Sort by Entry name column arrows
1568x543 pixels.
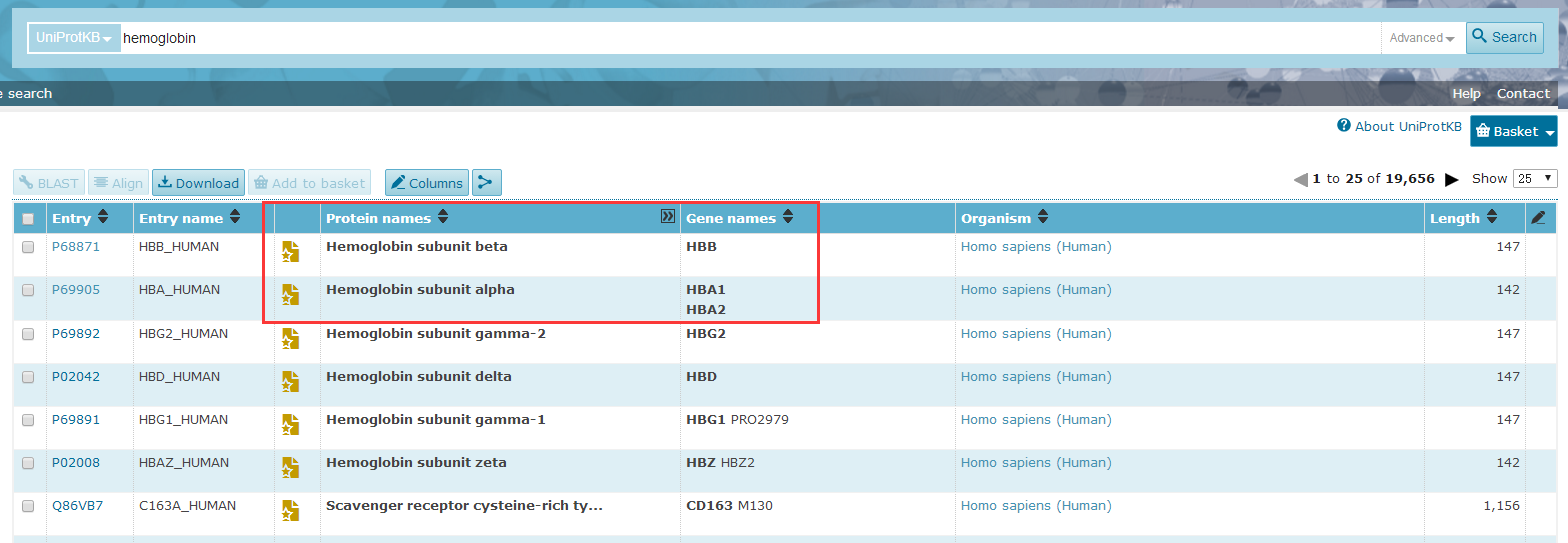pos(235,218)
